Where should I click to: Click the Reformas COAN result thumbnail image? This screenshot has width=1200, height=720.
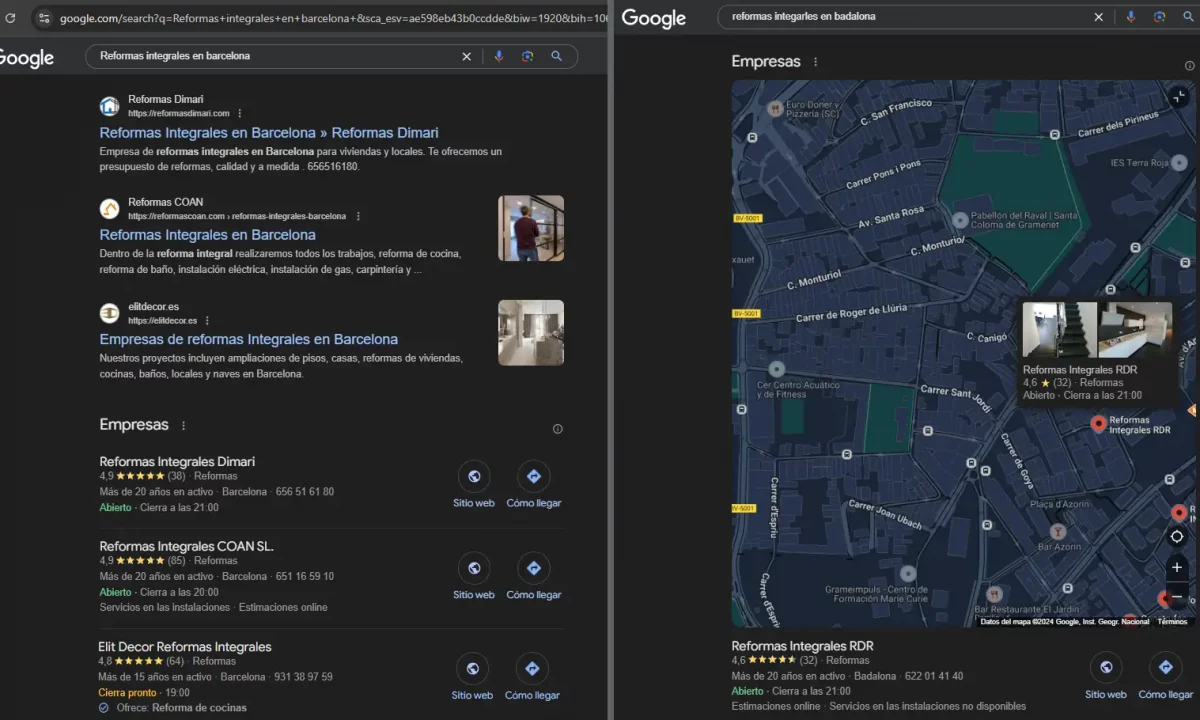531,228
